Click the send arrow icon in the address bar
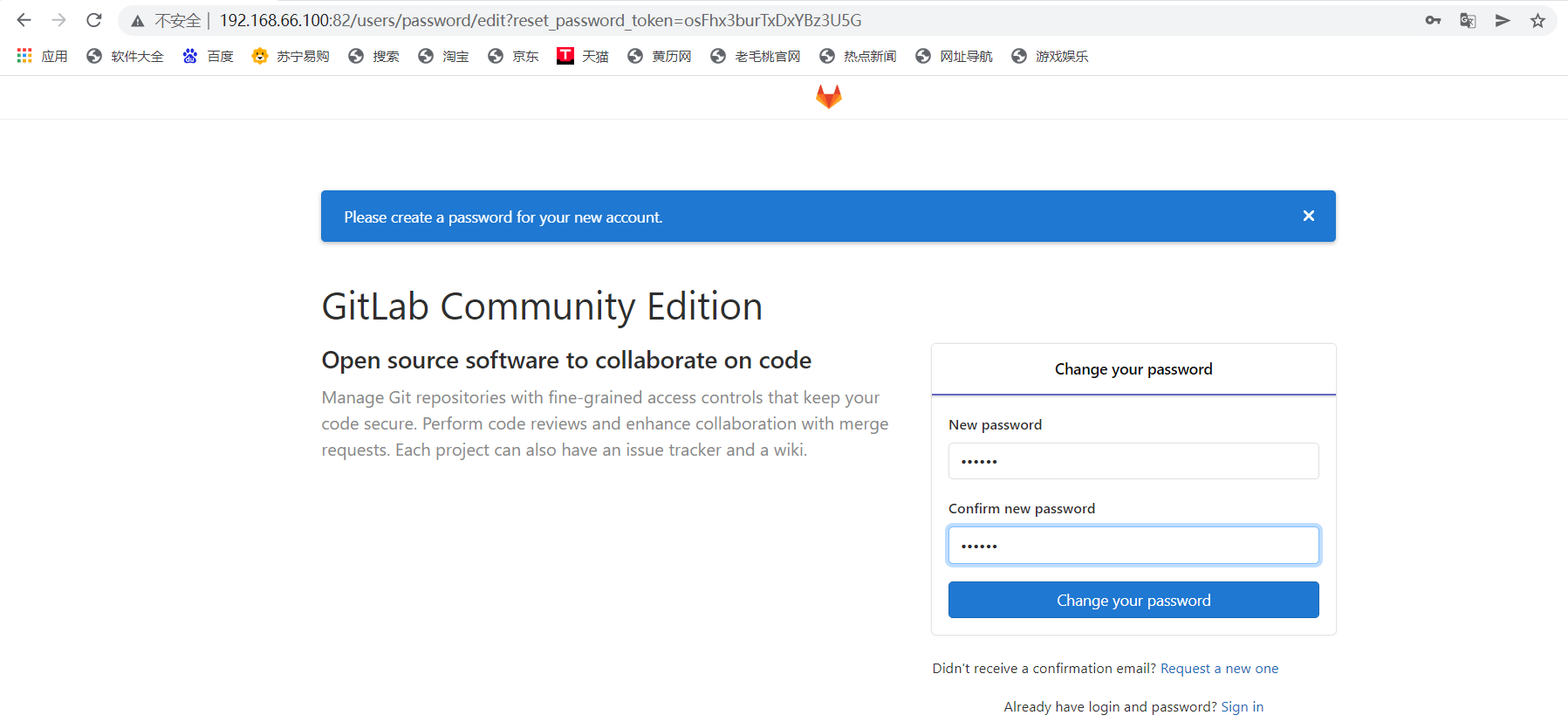Image resolution: width=1568 pixels, height=722 pixels. tap(1503, 20)
